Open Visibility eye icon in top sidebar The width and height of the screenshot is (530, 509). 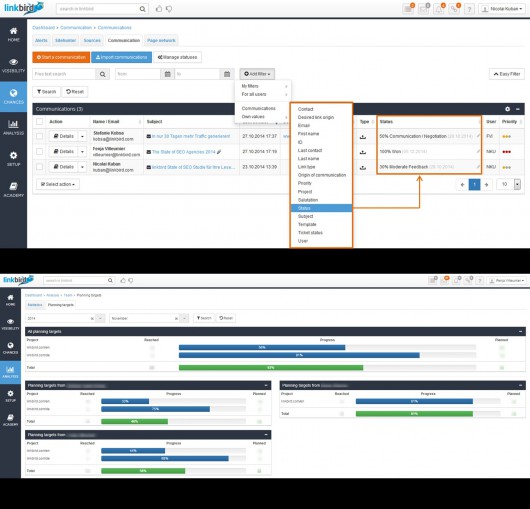coord(14,66)
